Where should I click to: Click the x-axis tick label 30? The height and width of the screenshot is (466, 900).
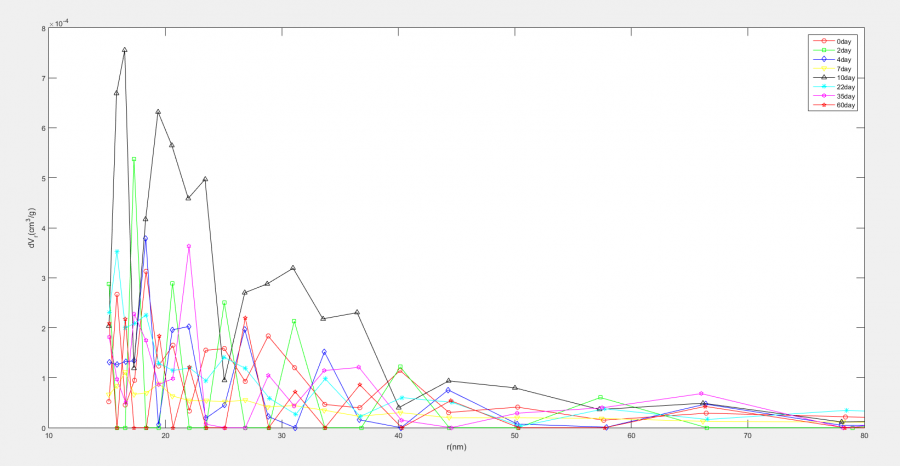coord(282,436)
